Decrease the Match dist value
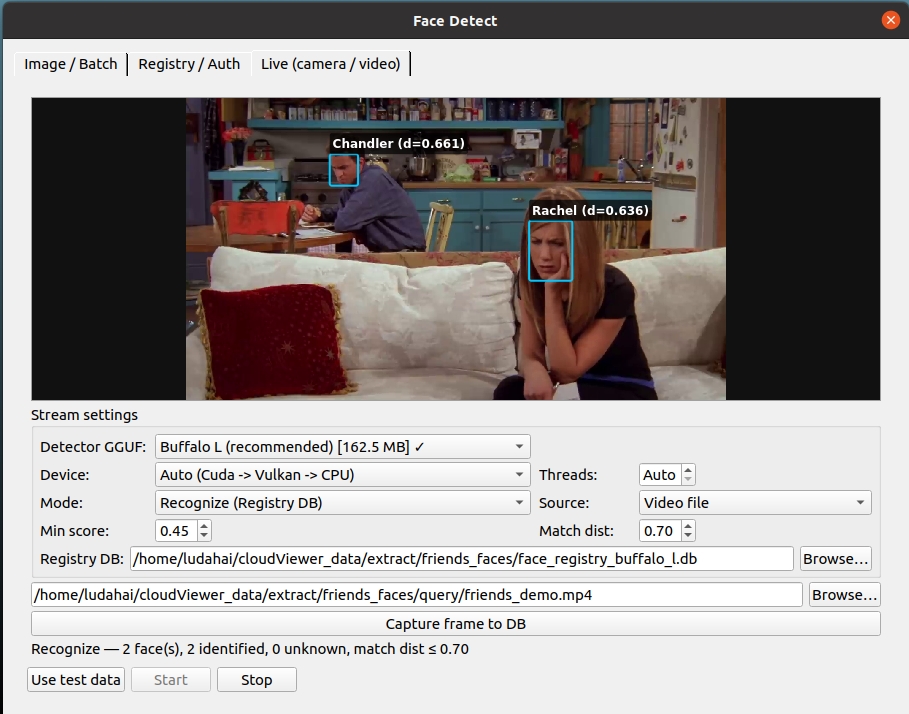 pyautogui.click(x=688, y=536)
